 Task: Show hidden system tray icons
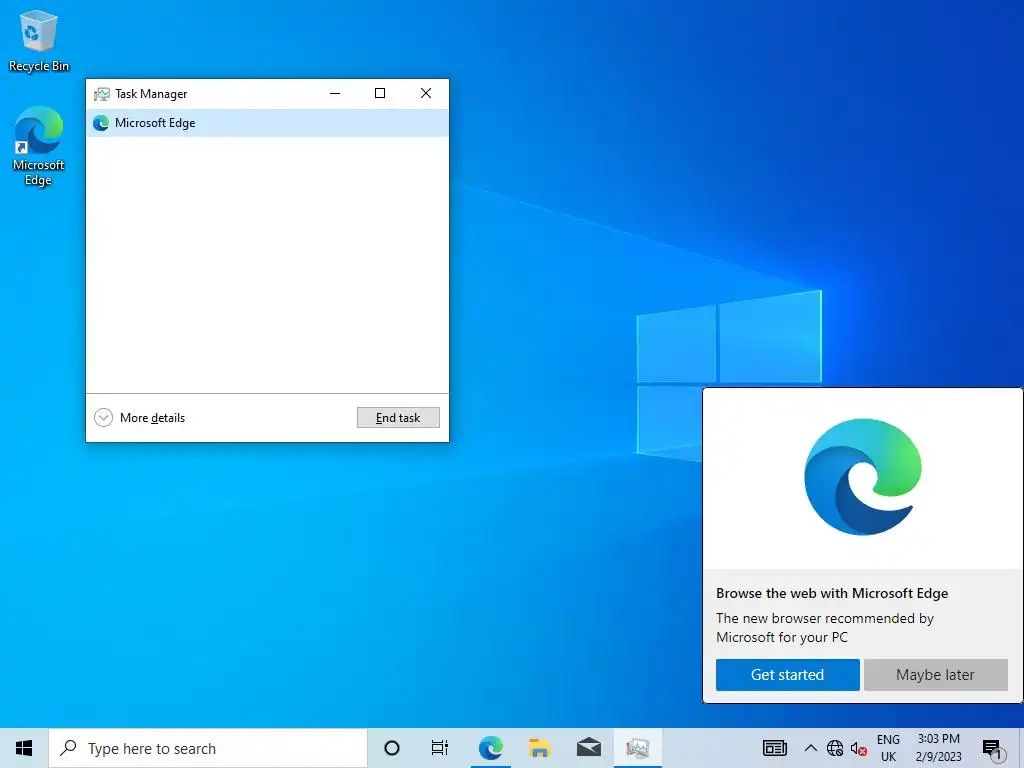tap(810, 748)
